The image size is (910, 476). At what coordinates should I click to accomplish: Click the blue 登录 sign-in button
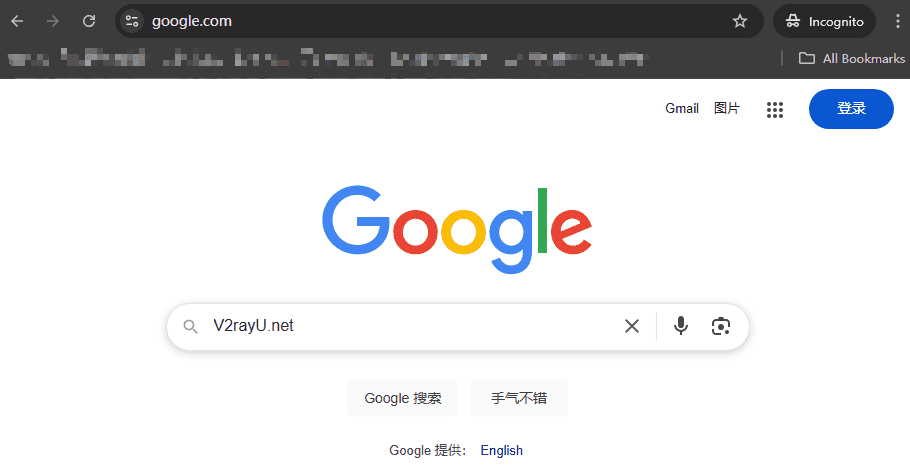[851, 109]
